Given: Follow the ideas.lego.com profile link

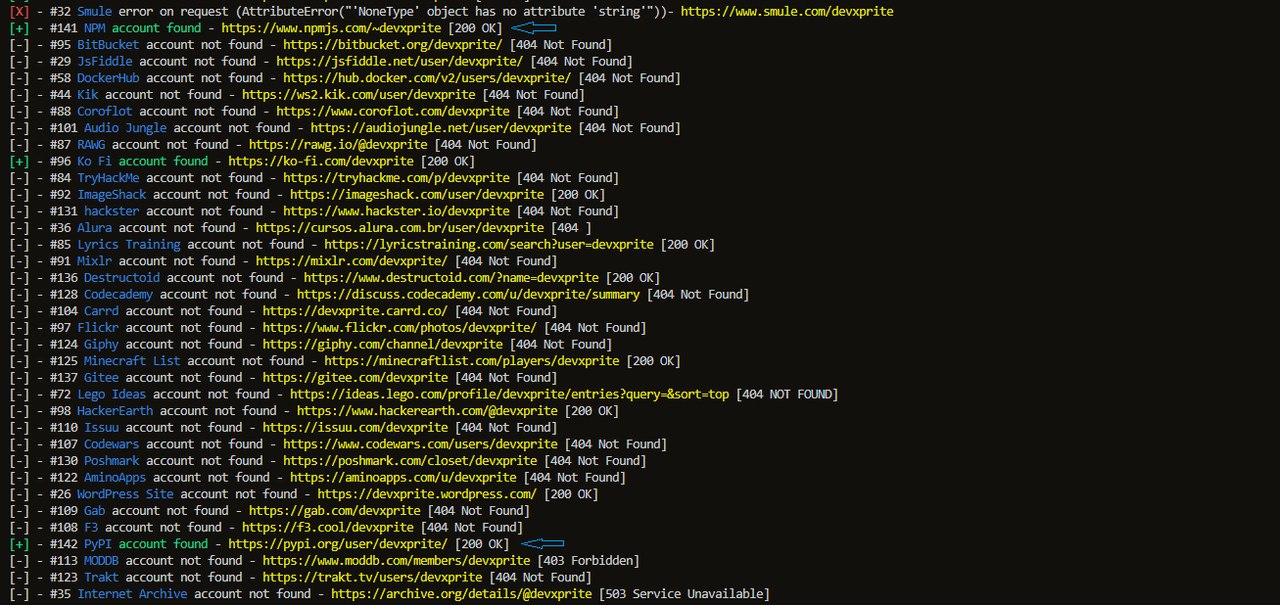Looking at the screenshot, I should [510, 395].
